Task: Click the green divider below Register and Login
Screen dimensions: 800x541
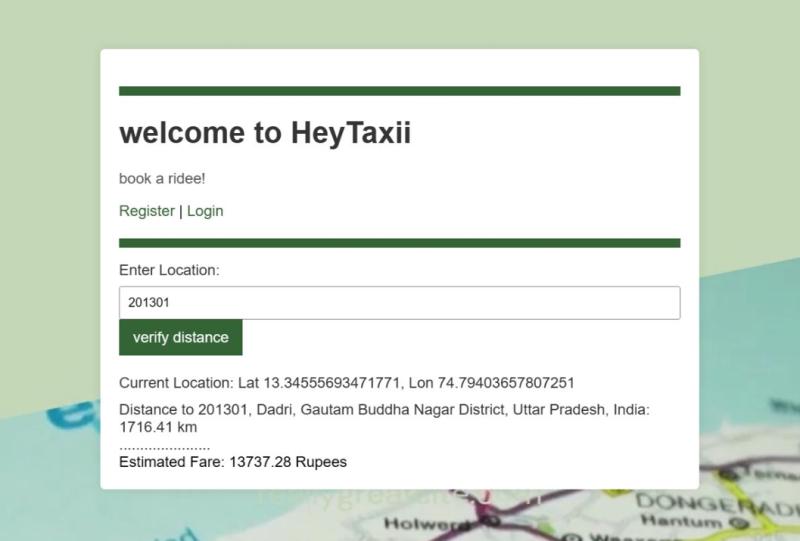Action: (399, 243)
